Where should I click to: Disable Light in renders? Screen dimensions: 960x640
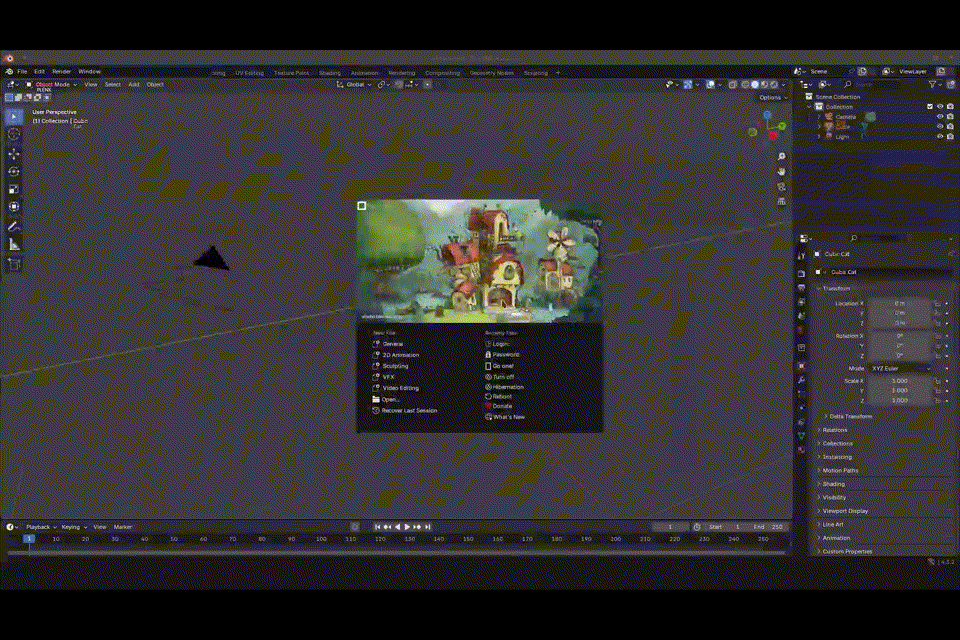tap(950, 137)
